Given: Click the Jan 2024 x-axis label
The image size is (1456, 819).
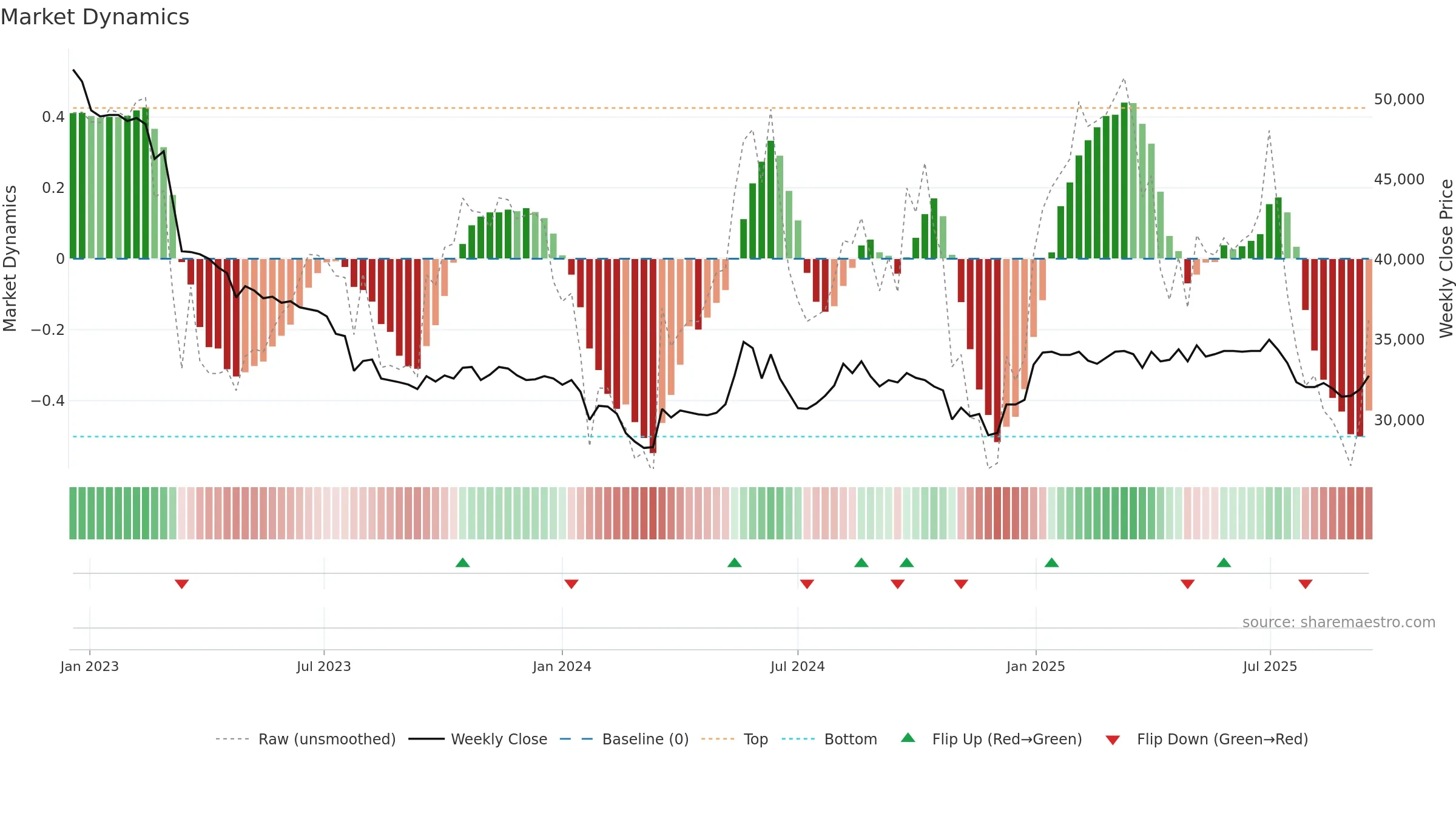Looking at the screenshot, I should pyautogui.click(x=562, y=666).
